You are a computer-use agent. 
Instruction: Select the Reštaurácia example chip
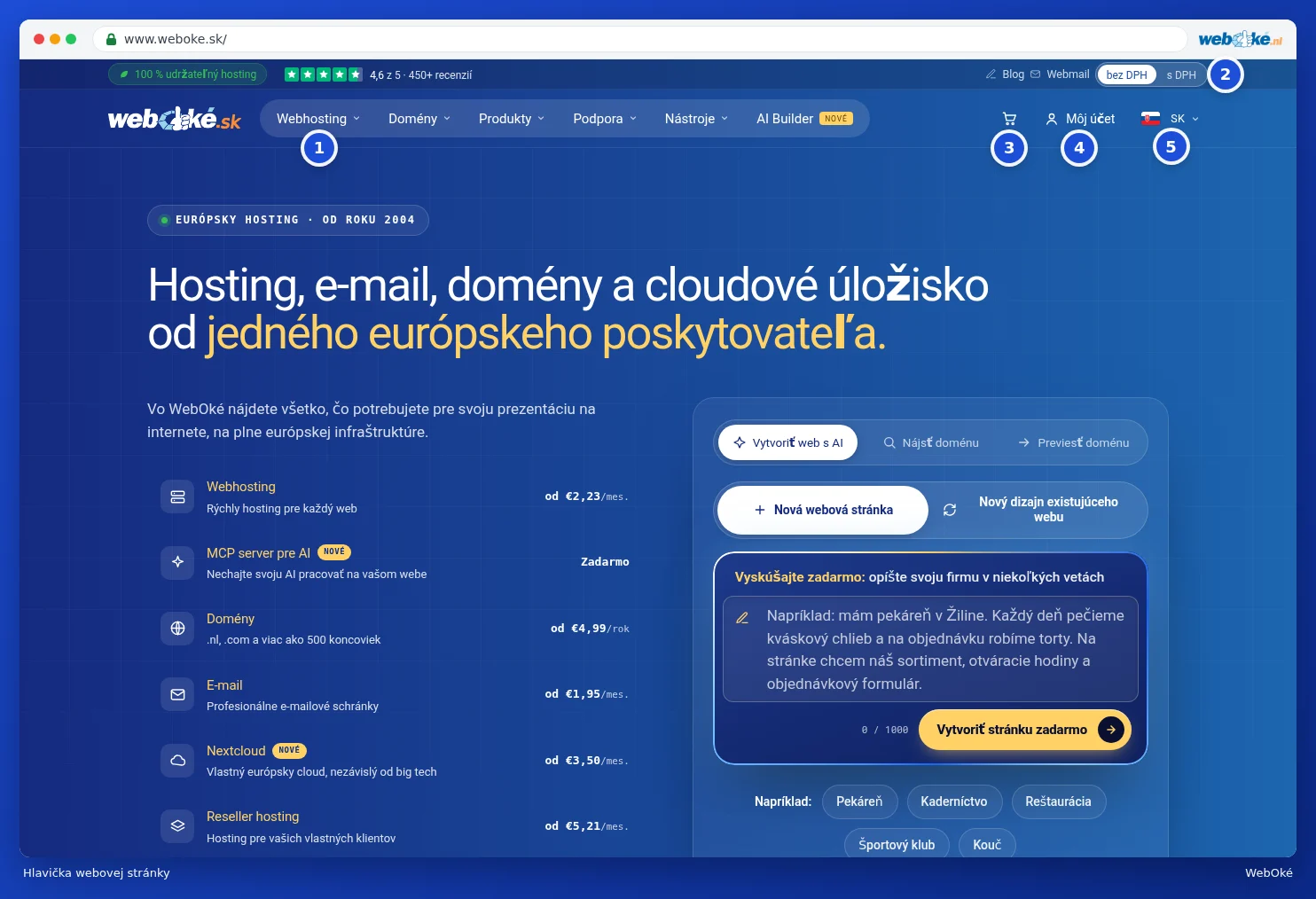[1058, 801]
